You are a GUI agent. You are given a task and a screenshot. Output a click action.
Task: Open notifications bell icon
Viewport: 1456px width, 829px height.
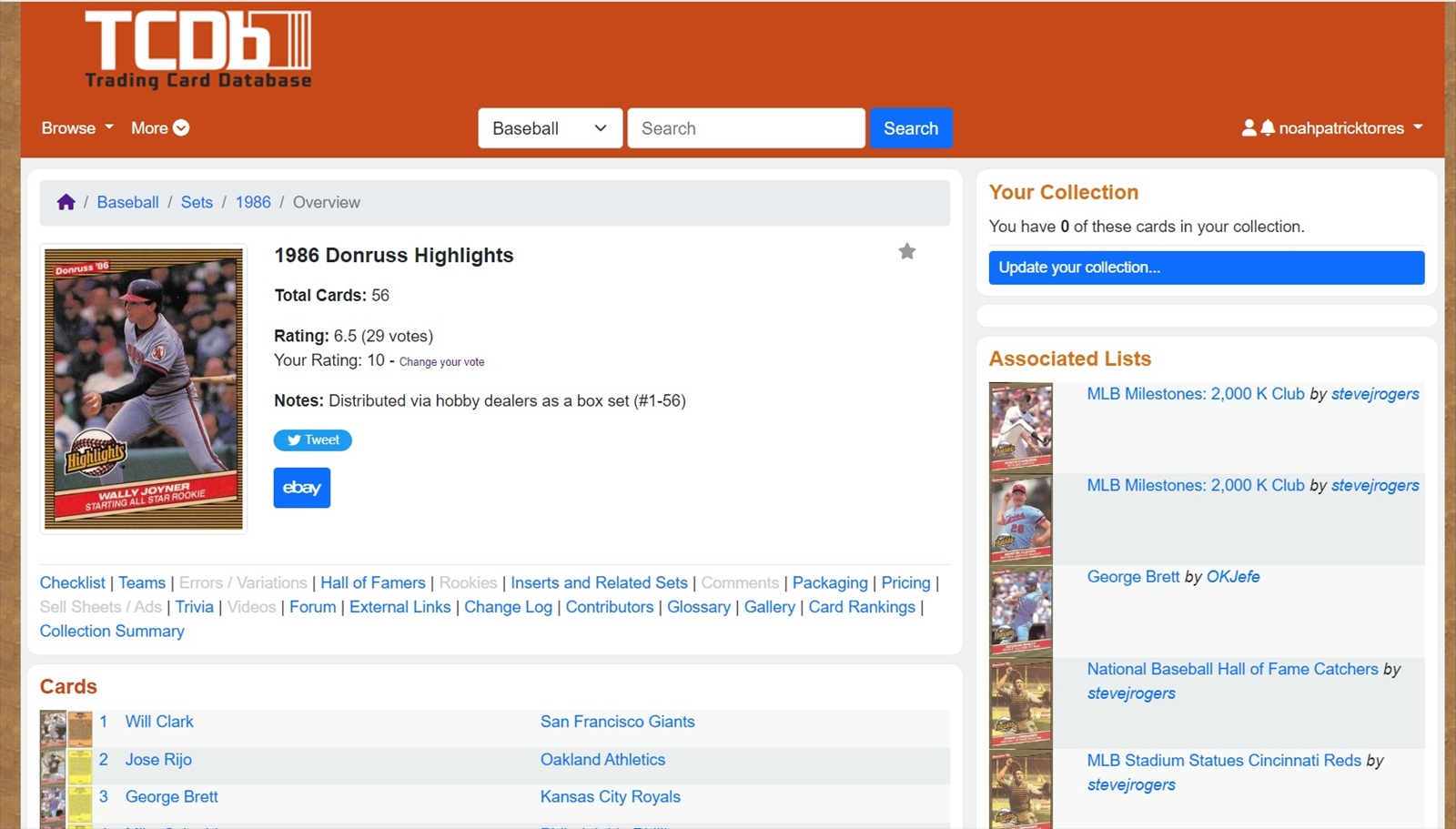[x=1268, y=128]
